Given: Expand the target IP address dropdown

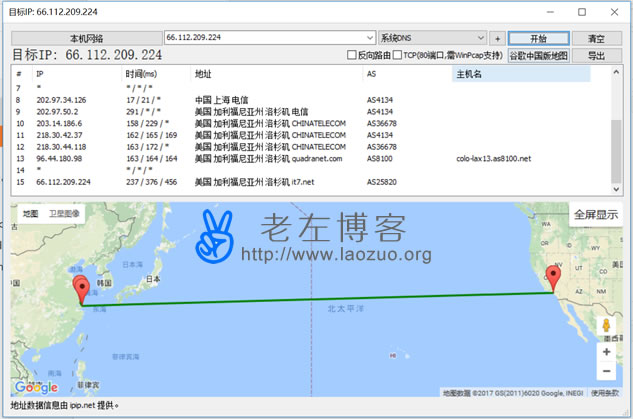Looking at the screenshot, I should click(370, 37).
